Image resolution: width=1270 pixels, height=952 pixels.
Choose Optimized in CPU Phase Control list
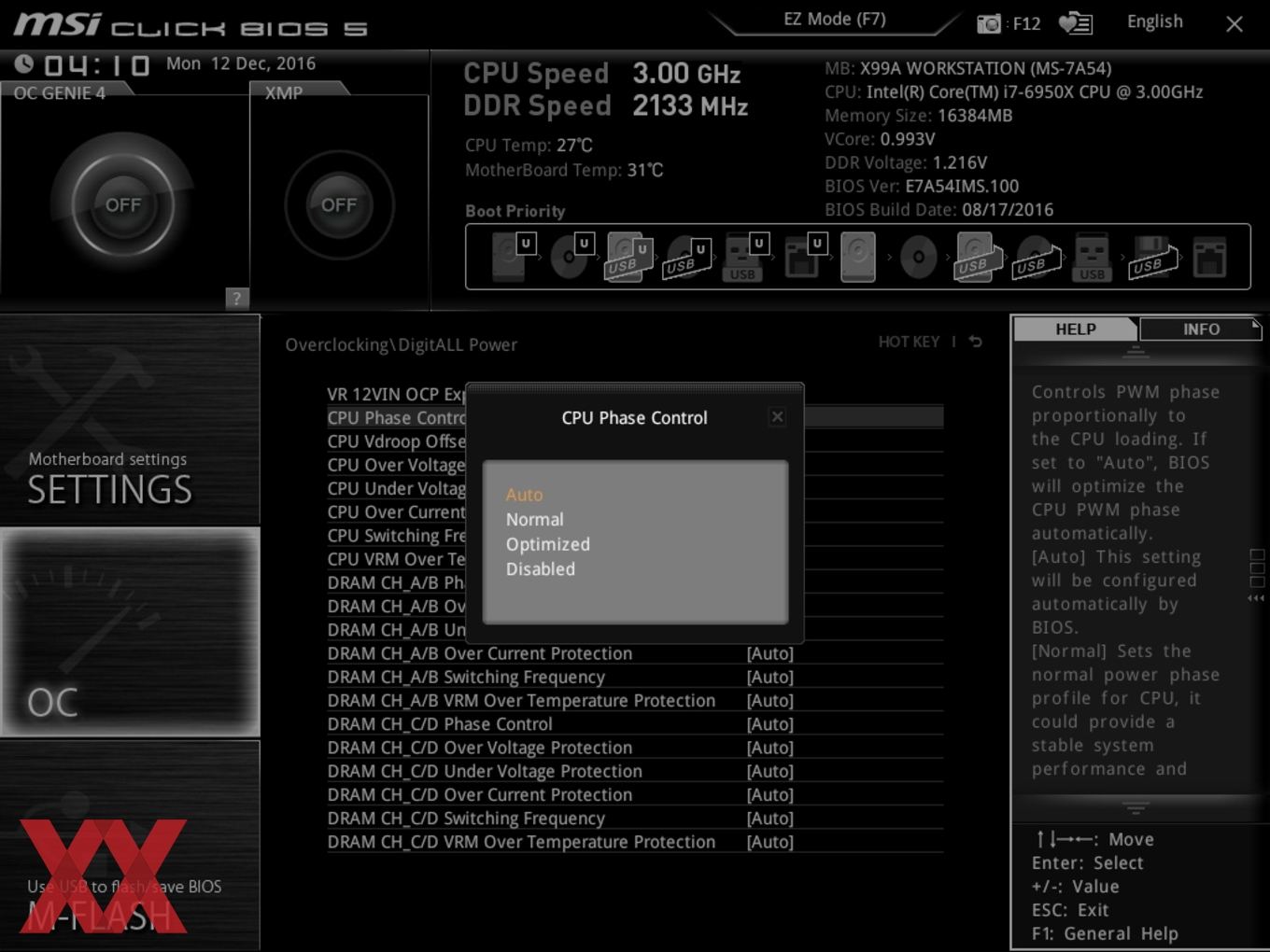click(x=547, y=544)
